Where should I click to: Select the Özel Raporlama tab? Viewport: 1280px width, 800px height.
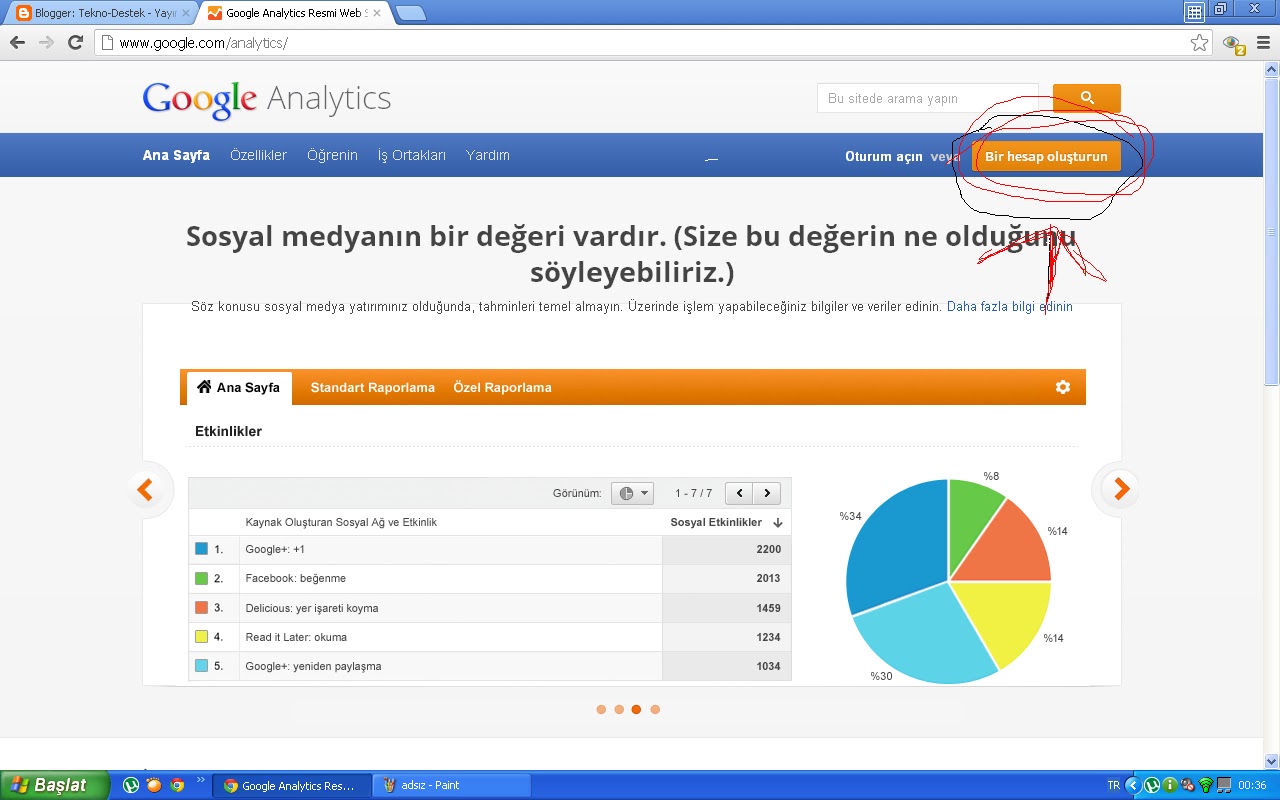[502, 387]
